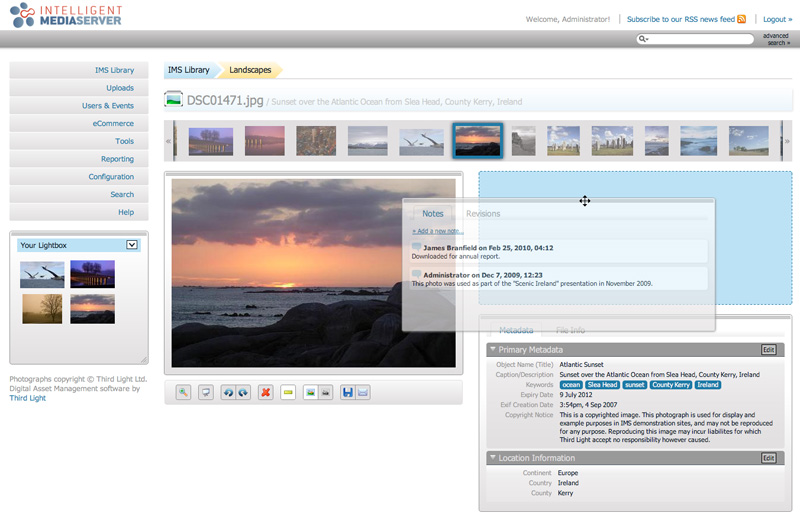This screenshot has height=529, width=800.
Task: Click Edit button for Primary Metadata
Action: coord(768,349)
